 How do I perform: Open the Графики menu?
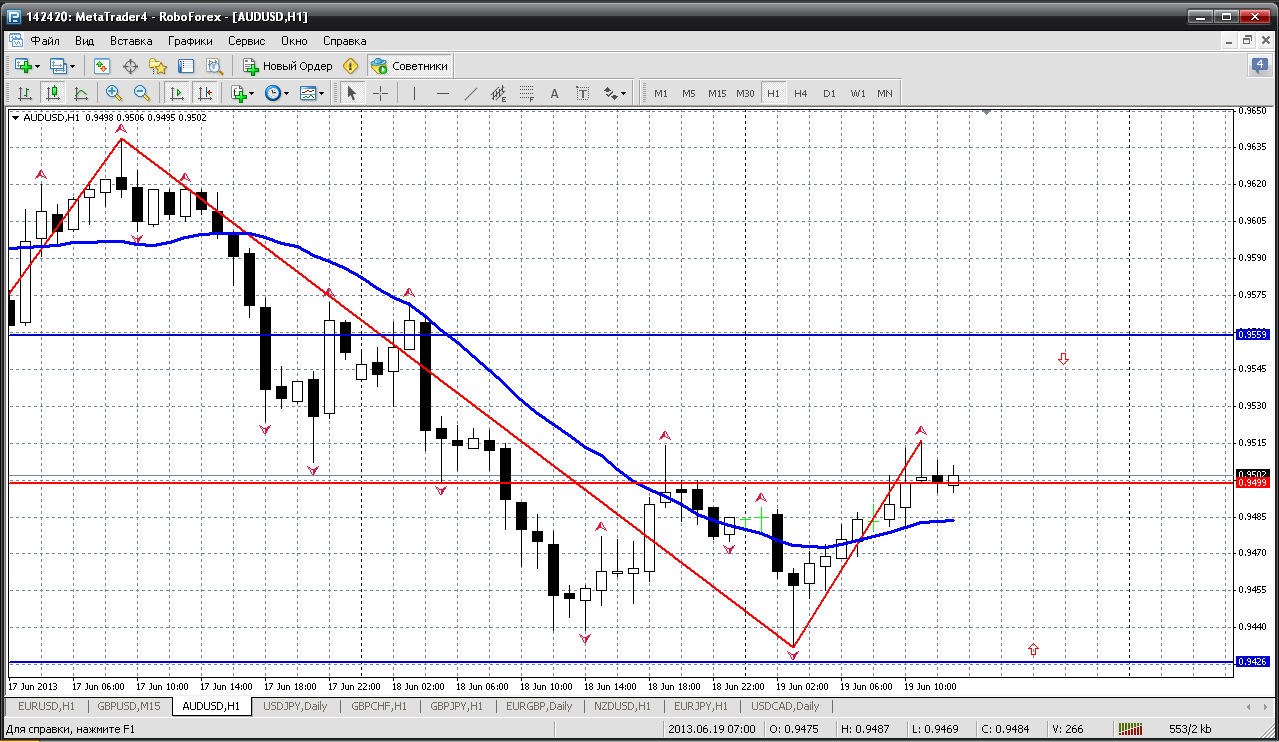click(190, 41)
